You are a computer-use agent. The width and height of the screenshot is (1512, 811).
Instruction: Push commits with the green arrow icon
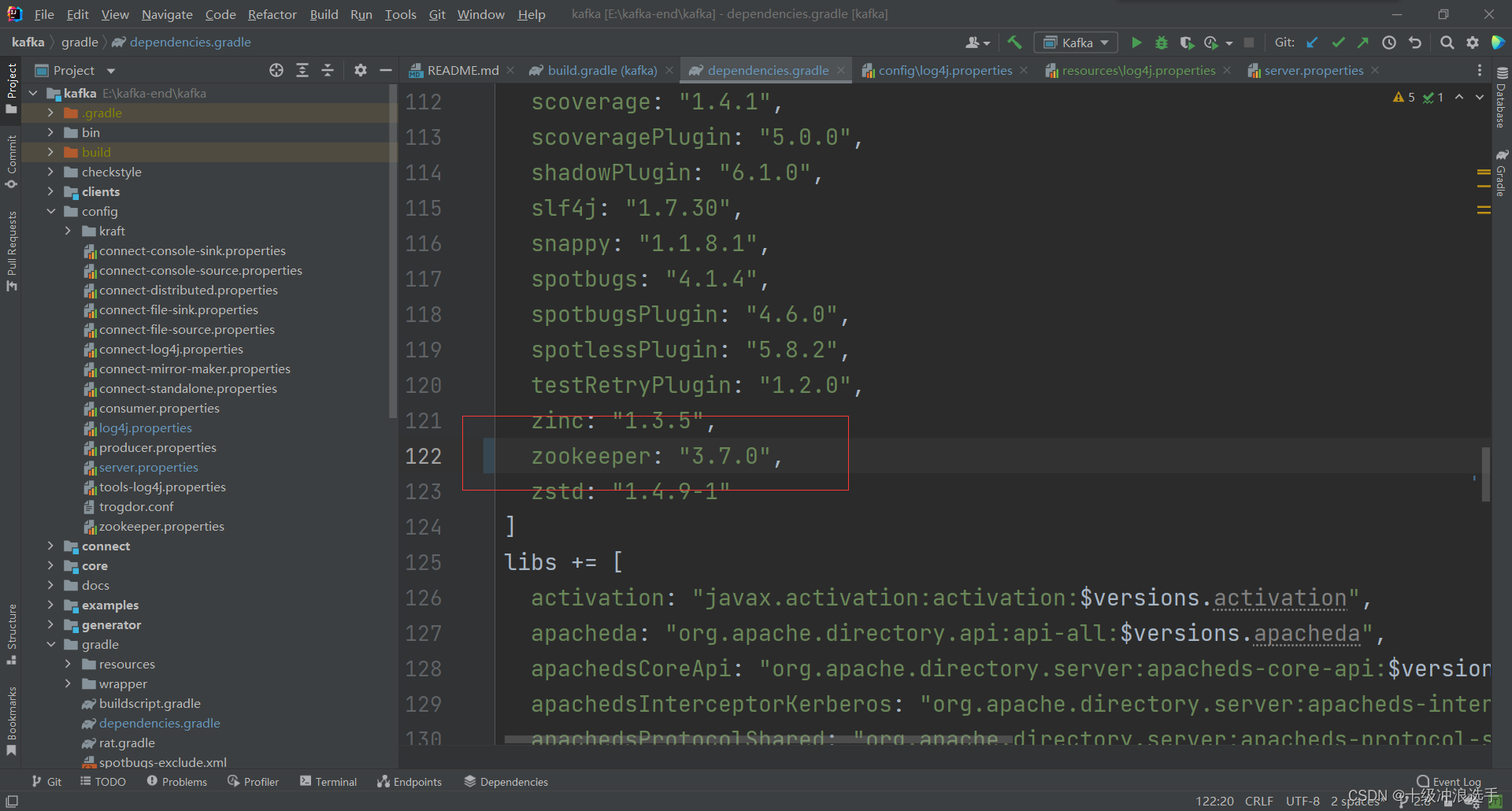1363,43
